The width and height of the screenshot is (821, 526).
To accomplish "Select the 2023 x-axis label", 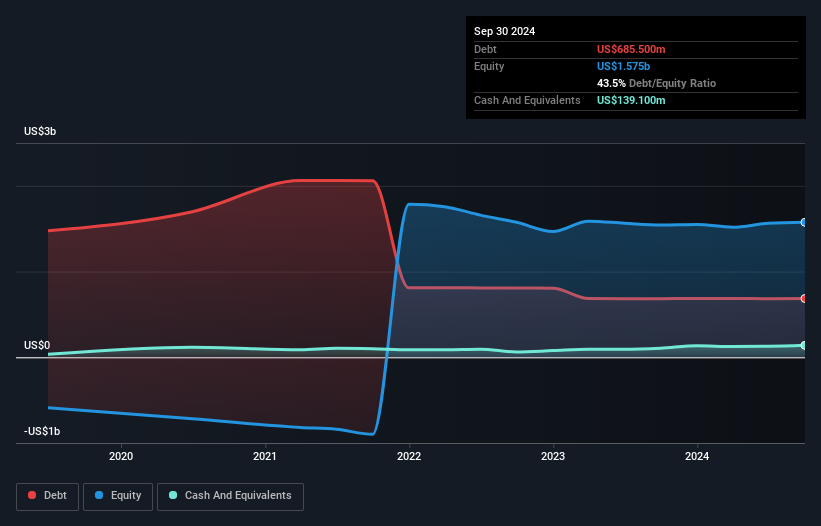I will point(553,456).
